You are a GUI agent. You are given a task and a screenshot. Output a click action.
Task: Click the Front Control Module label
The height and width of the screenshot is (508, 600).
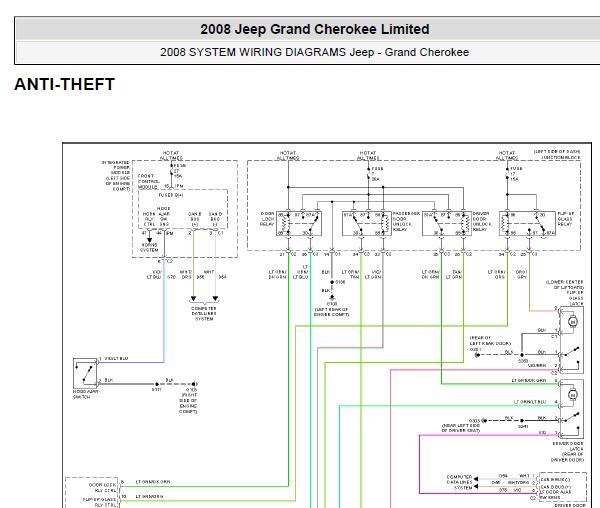pos(148,182)
